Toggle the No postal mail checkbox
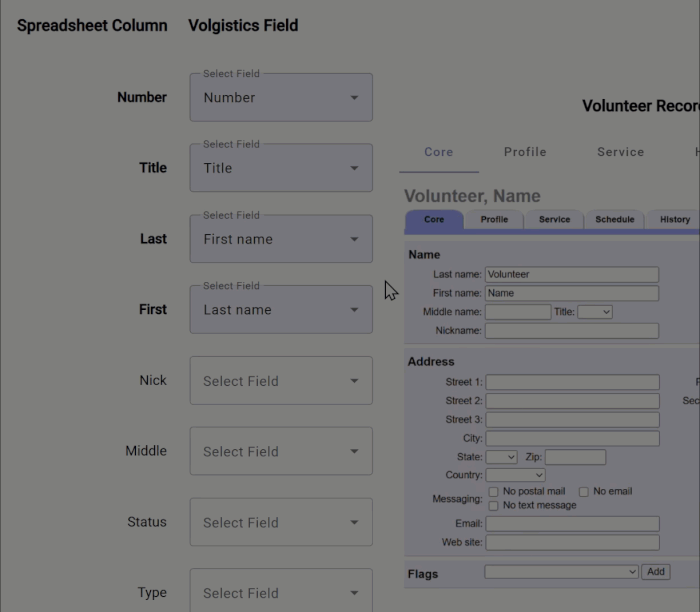Screen dimensions: 700x612 click(x=494, y=492)
